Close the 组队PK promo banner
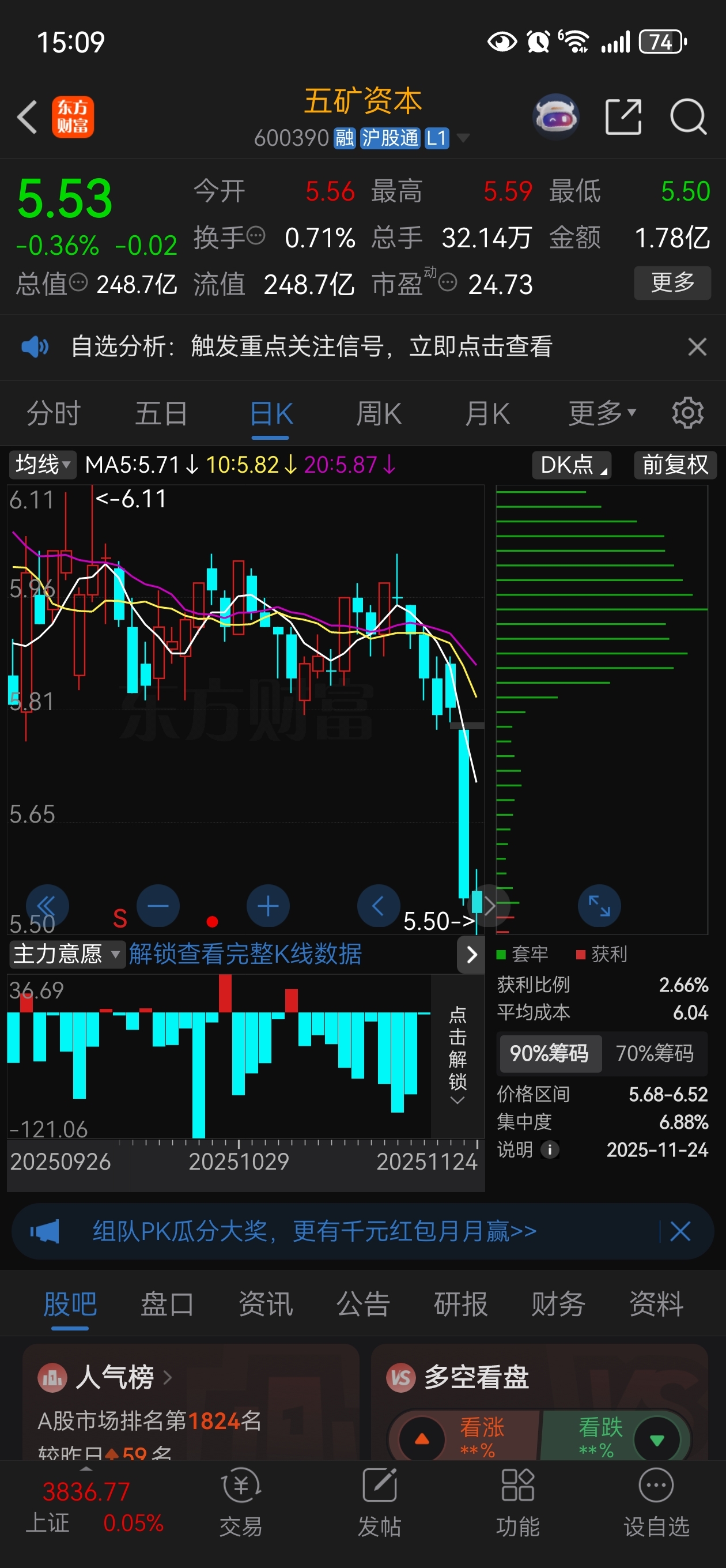Screen dimensions: 726x1568 tap(680, 1231)
